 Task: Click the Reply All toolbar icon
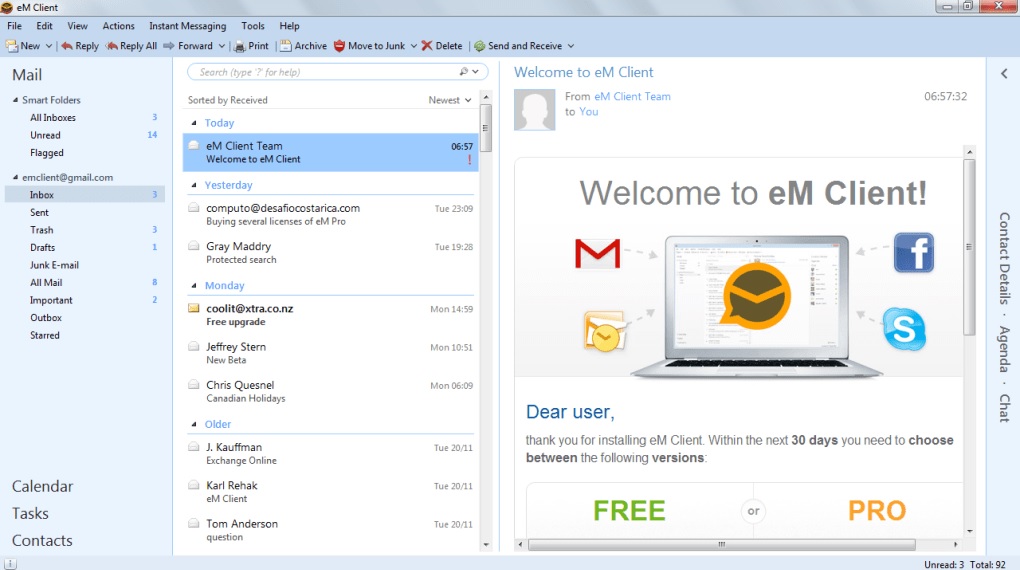click(x=113, y=46)
